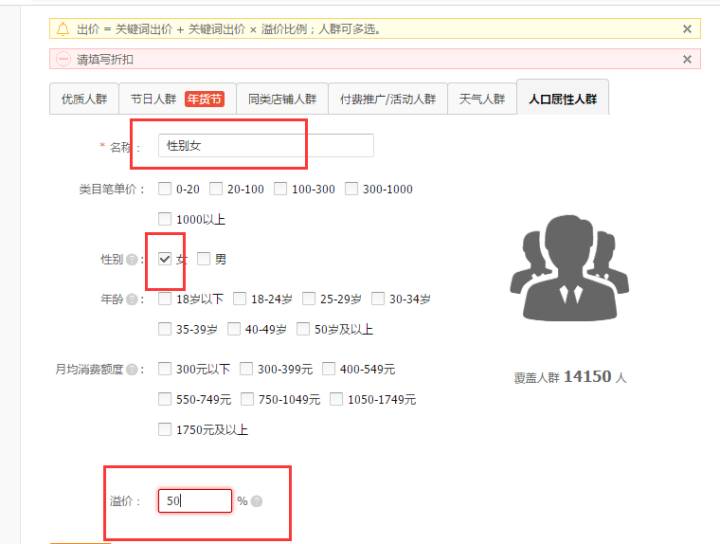
Task: Close the yellow bid formula notice
Action: (x=687, y=29)
